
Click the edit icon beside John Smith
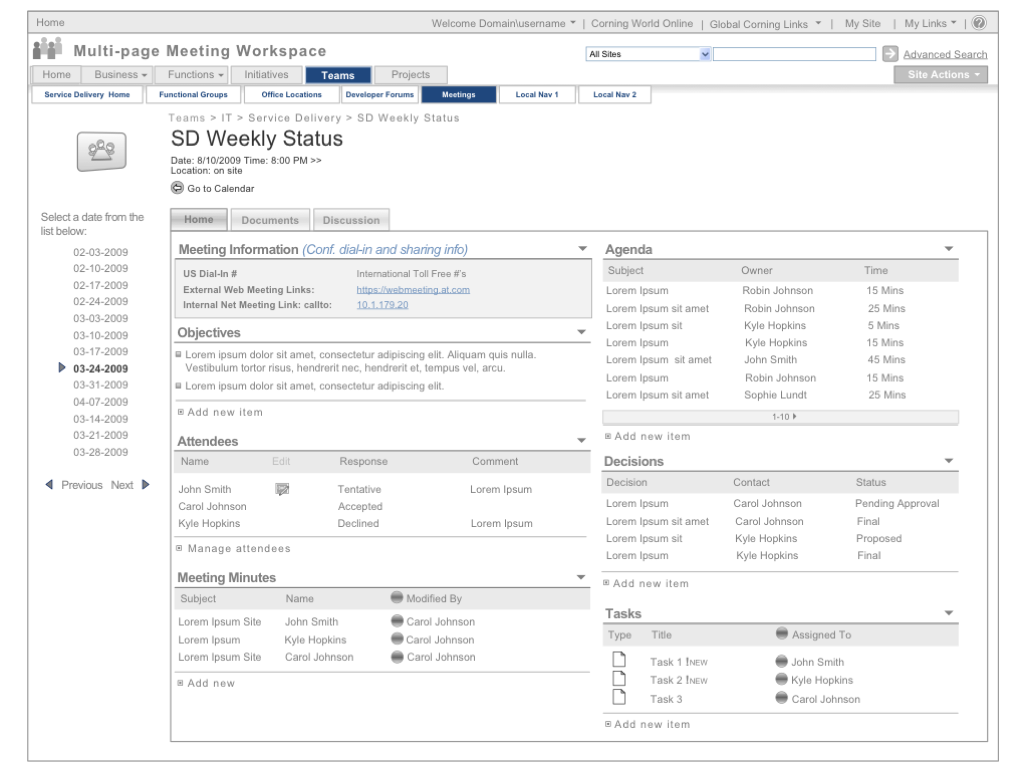click(282, 489)
